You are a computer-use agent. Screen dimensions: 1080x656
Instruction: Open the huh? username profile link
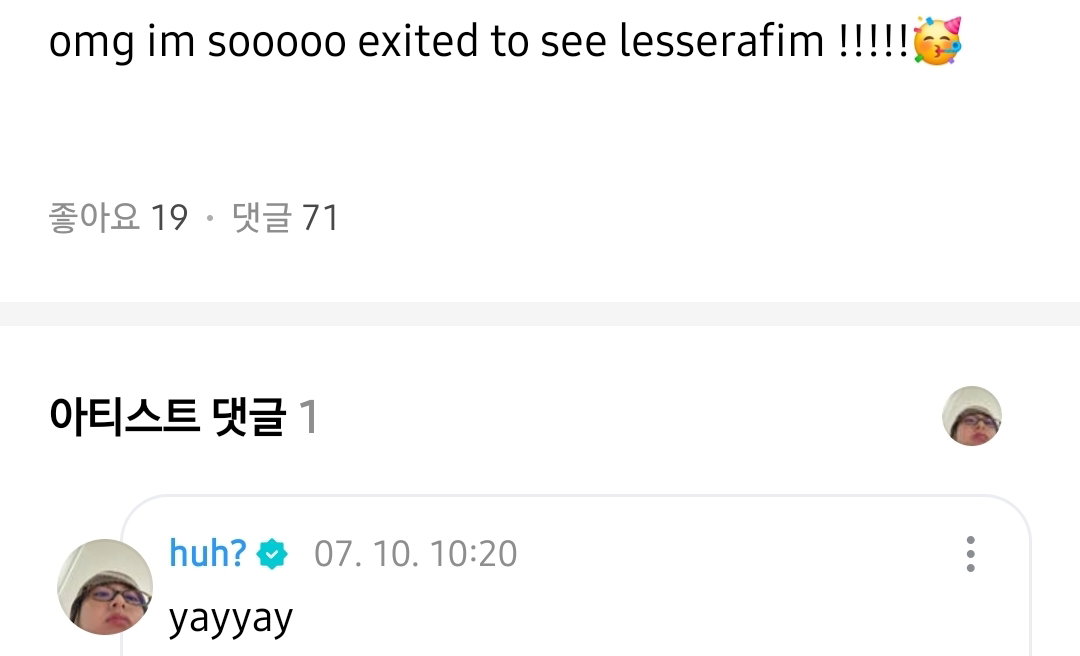[207, 553]
